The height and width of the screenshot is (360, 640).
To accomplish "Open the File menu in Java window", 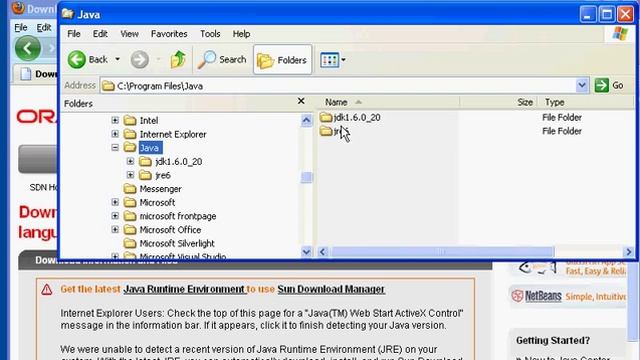I will click(x=73, y=34).
